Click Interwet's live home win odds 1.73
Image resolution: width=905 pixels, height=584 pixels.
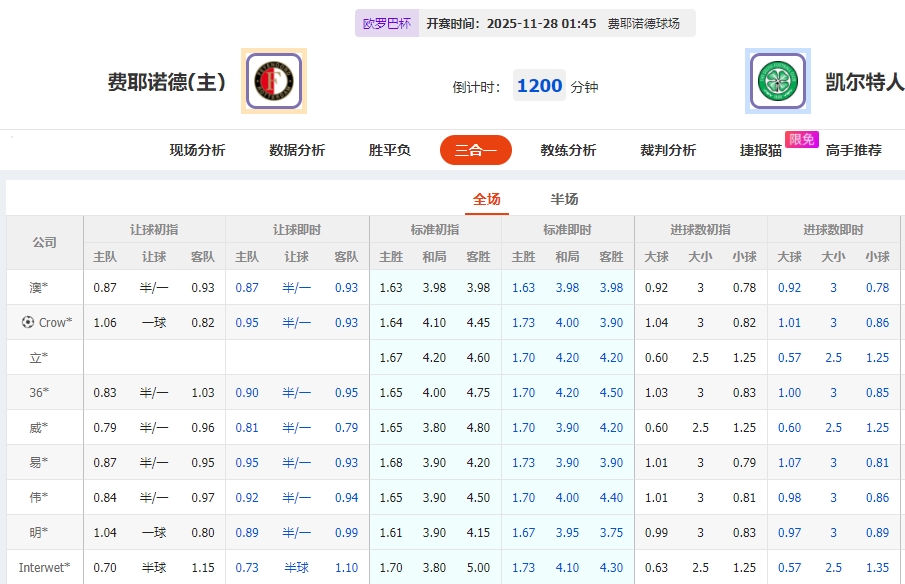coord(523,566)
